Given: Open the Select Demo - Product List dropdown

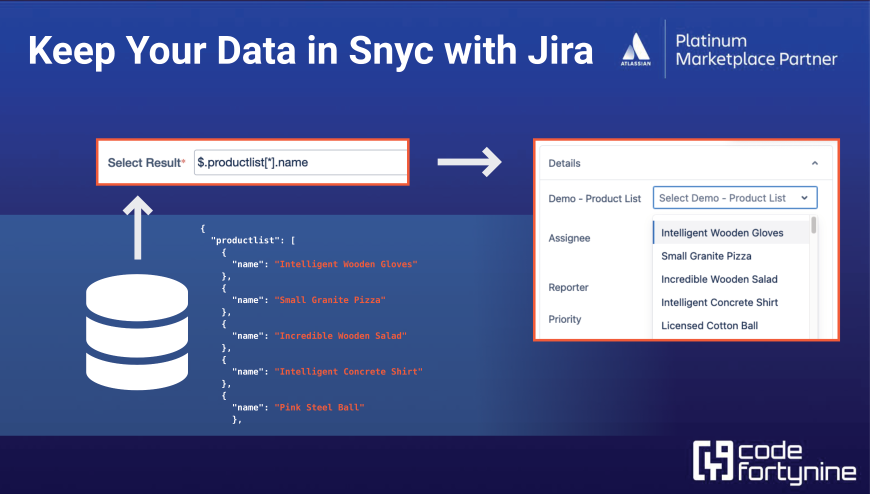Looking at the screenshot, I should (x=735, y=198).
